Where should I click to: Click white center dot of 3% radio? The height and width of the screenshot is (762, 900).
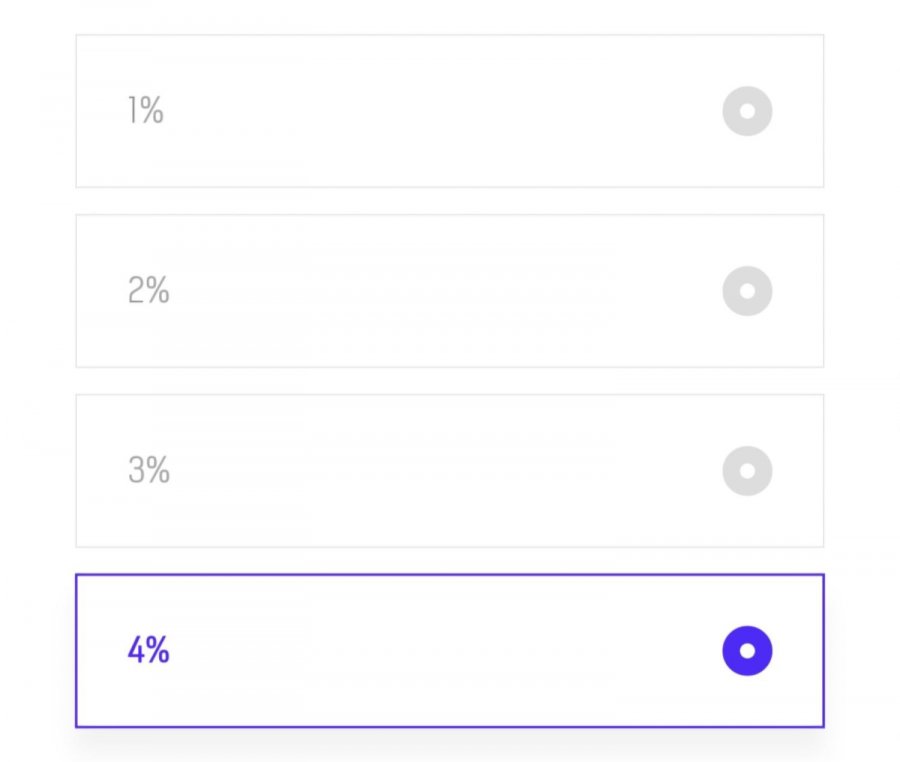[747, 471]
